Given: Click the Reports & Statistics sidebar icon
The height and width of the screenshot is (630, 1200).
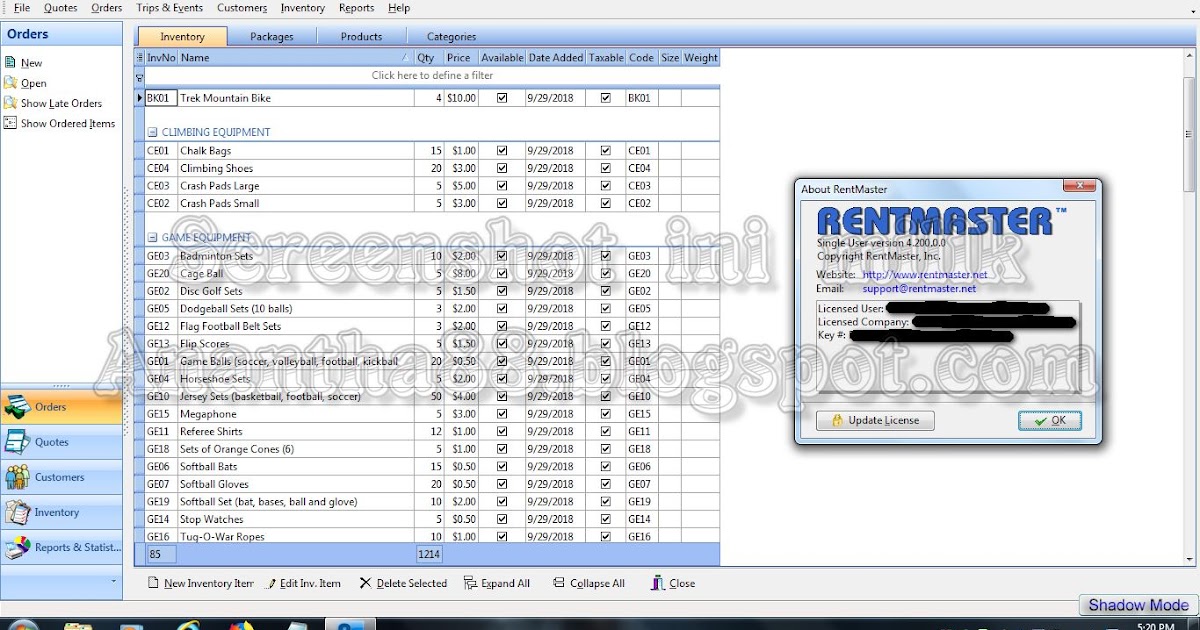Looking at the screenshot, I should pyautogui.click(x=17, y=547).
